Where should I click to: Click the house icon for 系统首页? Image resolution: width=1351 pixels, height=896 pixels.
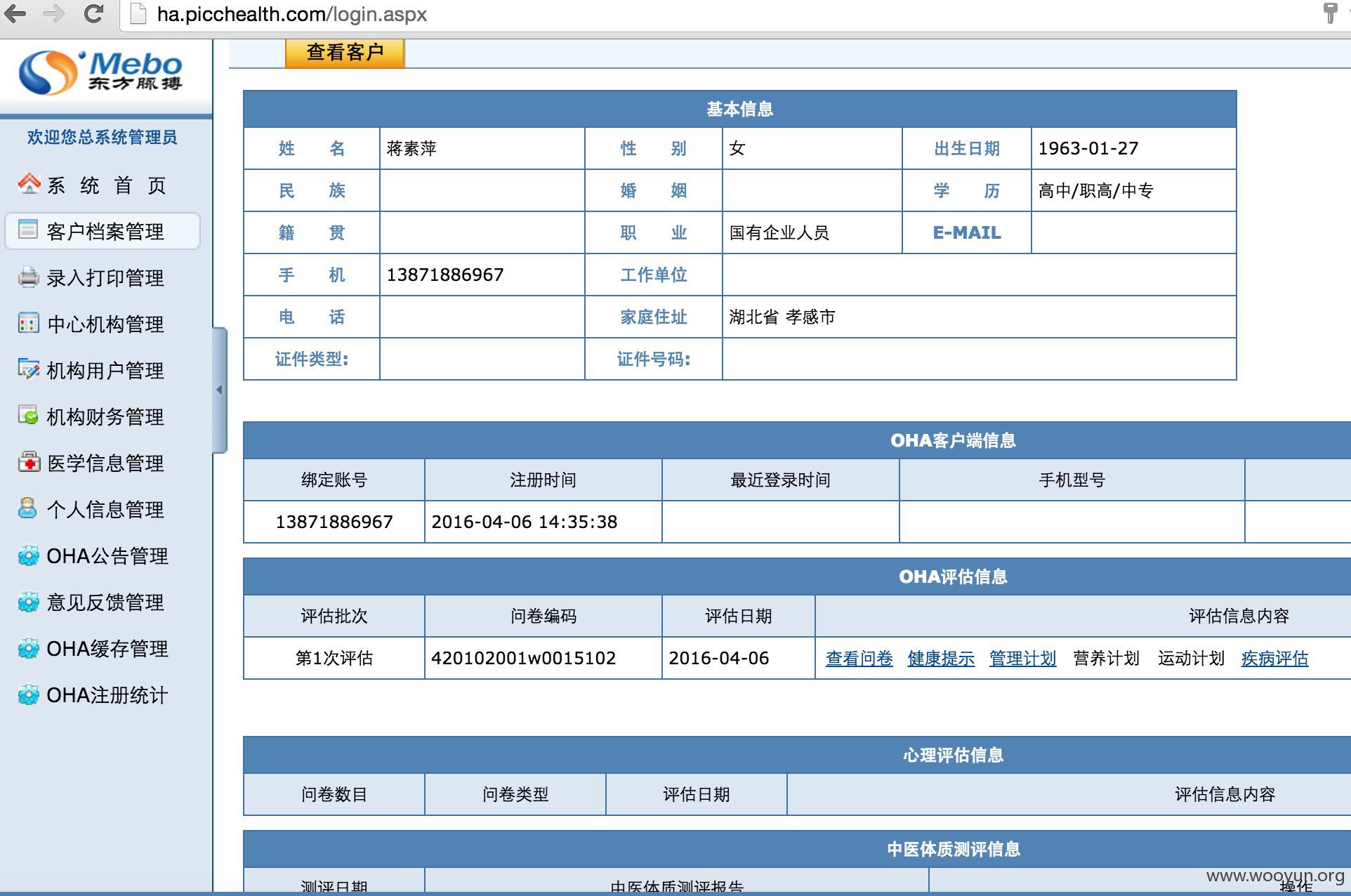coord(29,184)
